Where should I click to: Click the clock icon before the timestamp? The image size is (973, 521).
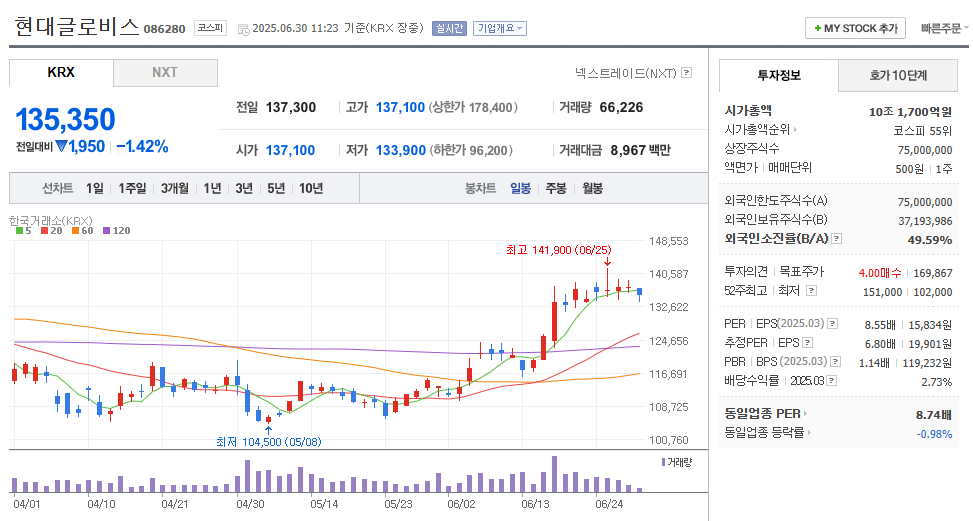tap(244, 29)
